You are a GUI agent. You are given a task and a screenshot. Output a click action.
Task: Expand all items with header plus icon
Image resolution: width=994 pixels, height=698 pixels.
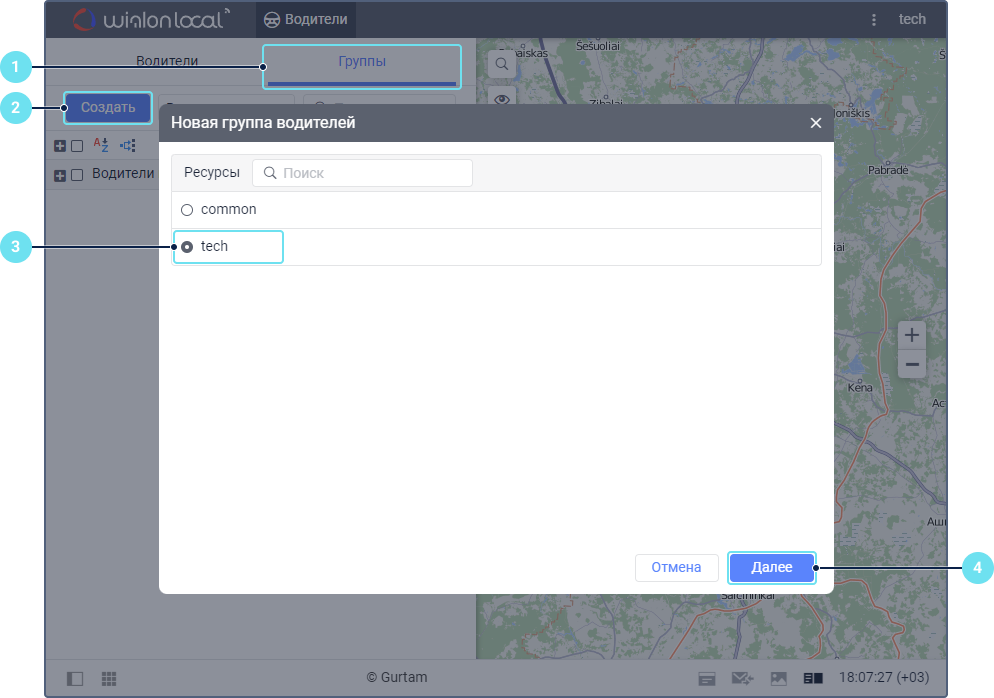[x=60, y=146]
